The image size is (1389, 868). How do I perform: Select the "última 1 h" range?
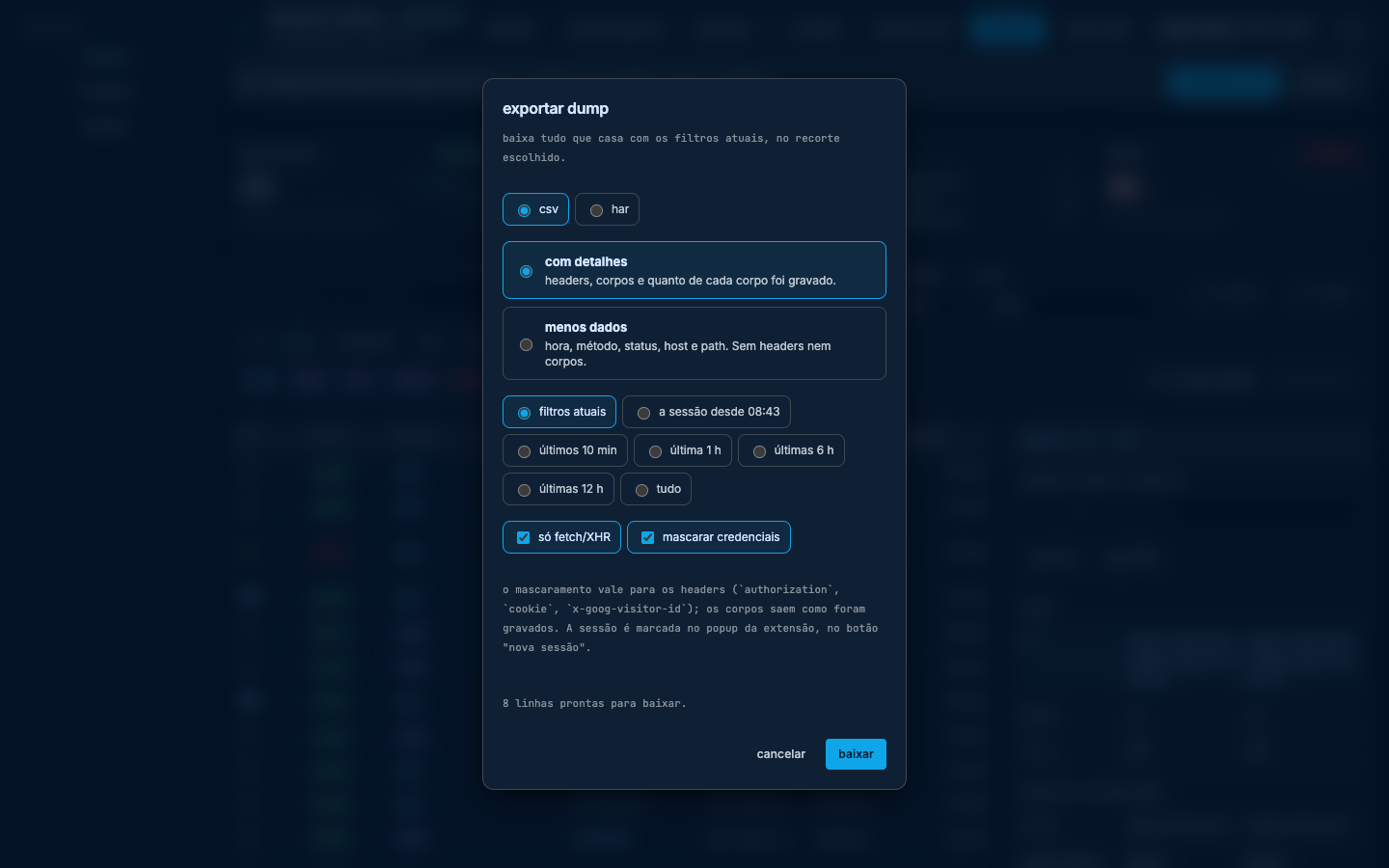click(x=683, y=450)
